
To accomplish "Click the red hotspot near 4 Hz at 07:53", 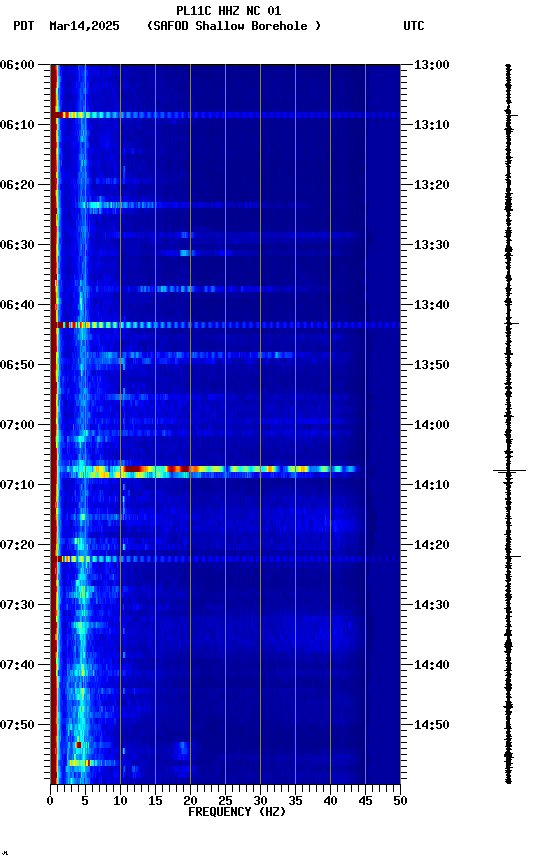I will click(x=78, y=745).
